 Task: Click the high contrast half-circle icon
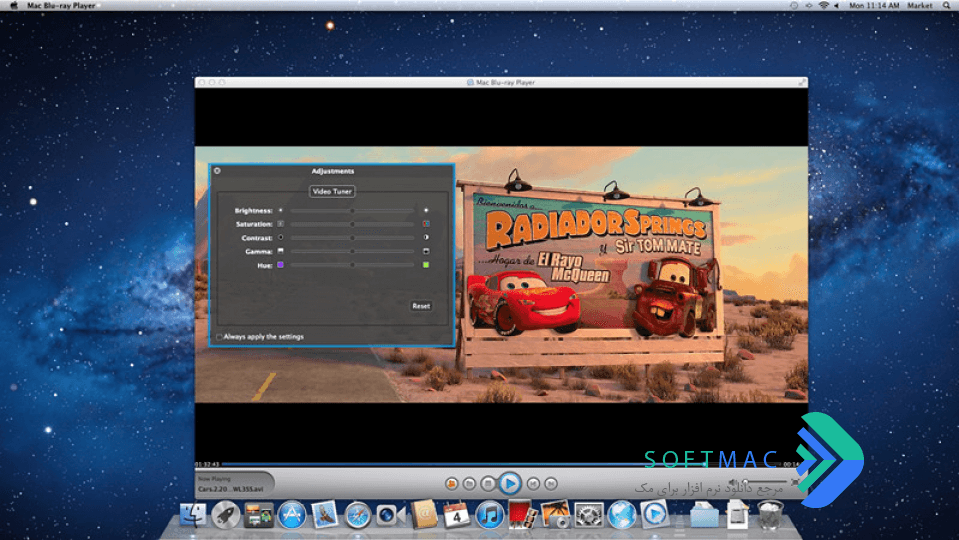pyautogui.click(x=426, y=237)
